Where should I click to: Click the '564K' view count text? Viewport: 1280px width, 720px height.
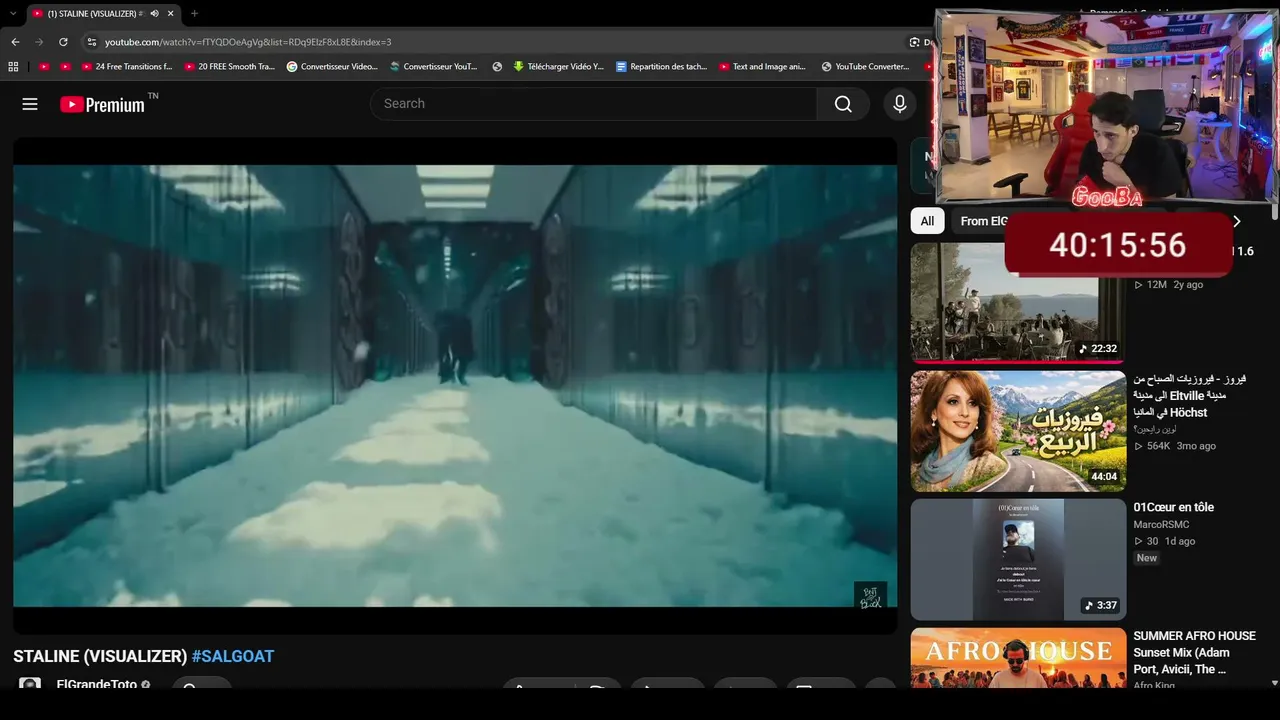click(1159, 446)
